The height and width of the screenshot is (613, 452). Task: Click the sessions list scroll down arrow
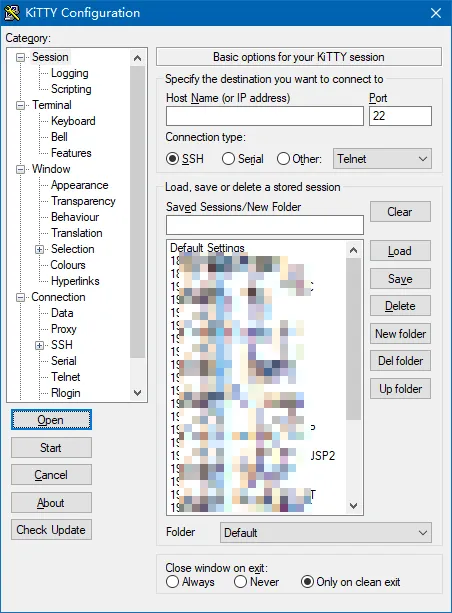(353, 505)
